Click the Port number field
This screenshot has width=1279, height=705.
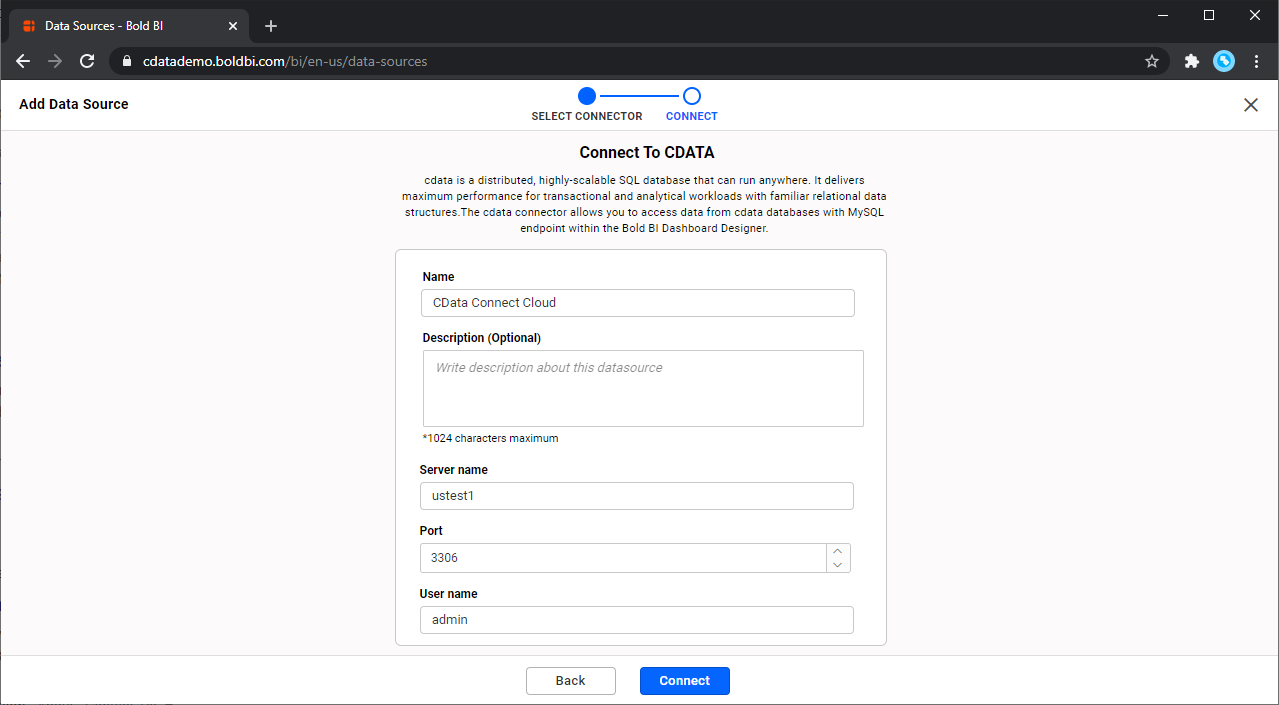click(x=624, y=558)
